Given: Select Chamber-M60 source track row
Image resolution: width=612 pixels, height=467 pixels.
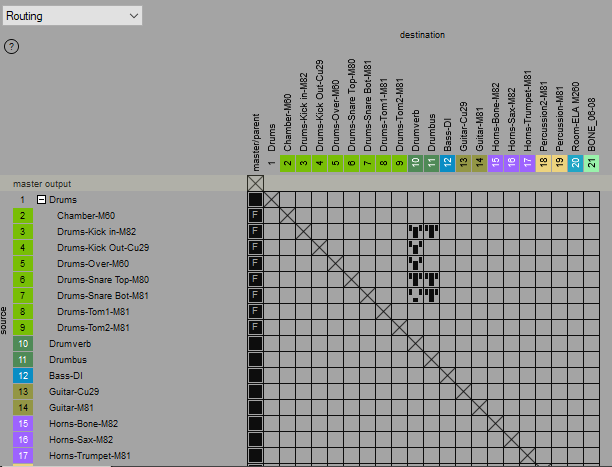Looking at the screenshot, I should coord(86,216).
